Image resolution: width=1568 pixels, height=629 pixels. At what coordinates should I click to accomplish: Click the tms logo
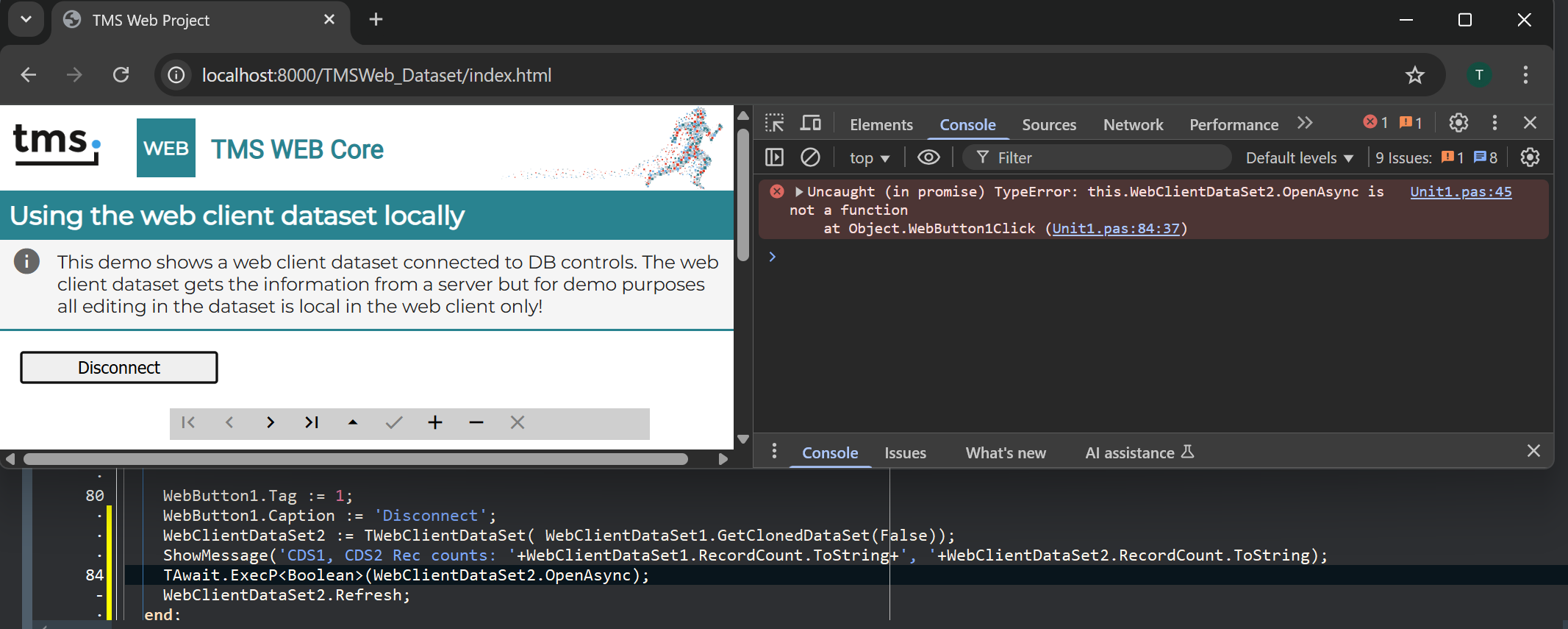click(57, 144)
